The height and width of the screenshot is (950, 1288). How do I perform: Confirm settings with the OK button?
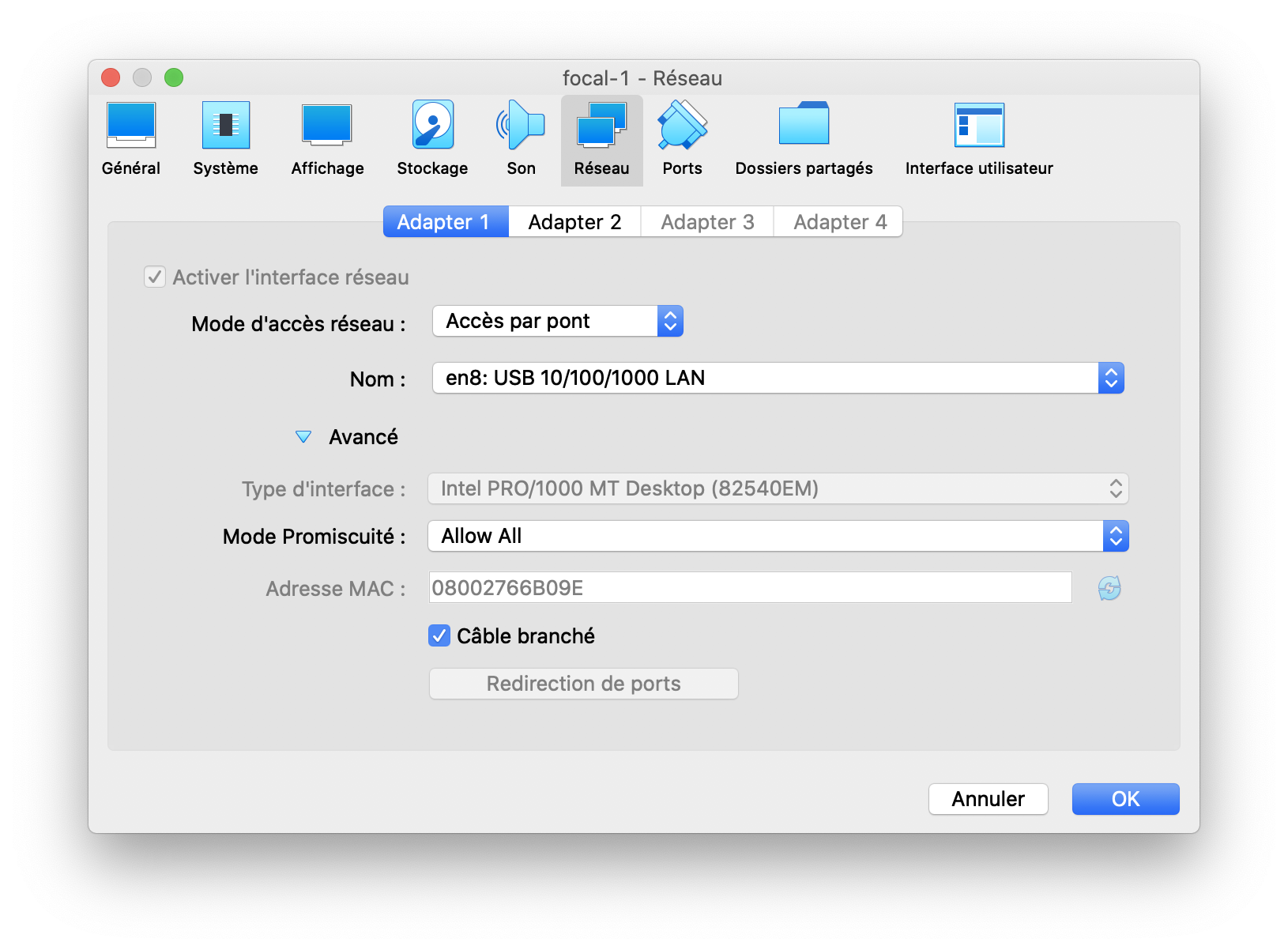click(x=1126, y=799)
